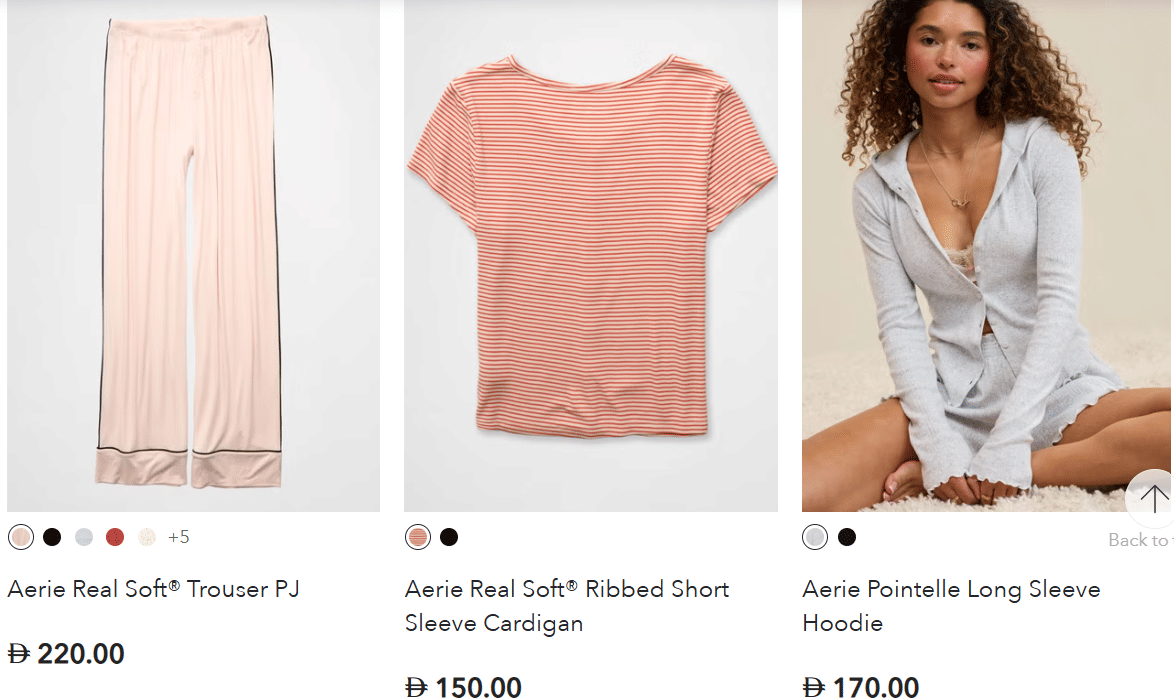Image resolution: width=1174 pixels, height=700 pixels.
Task: Open Aerie Pointelle Long Sleeve Hoodie link
Action: pyautogui.click(x=951, y=606)
